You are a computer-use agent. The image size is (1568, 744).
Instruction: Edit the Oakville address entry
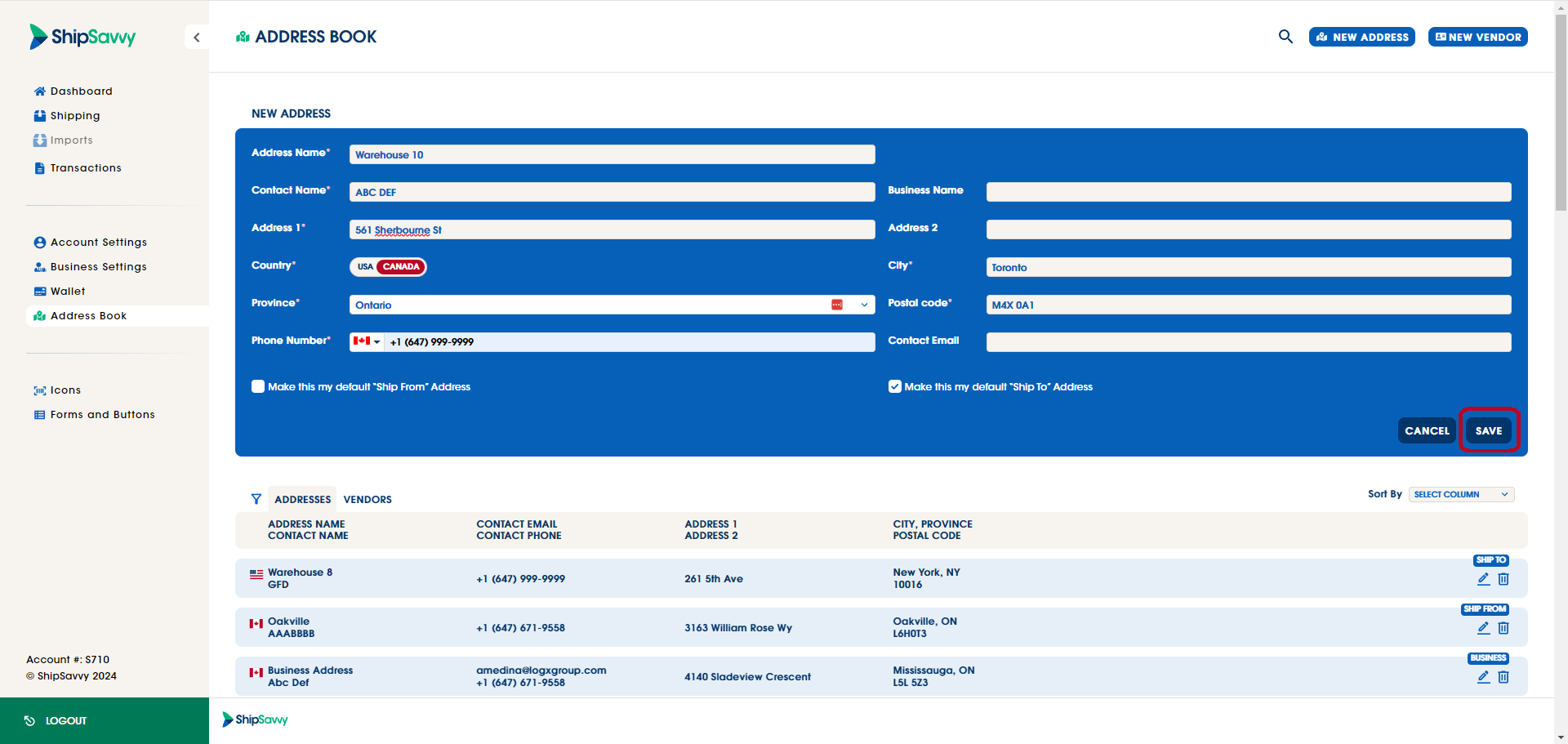[1484, 628]
